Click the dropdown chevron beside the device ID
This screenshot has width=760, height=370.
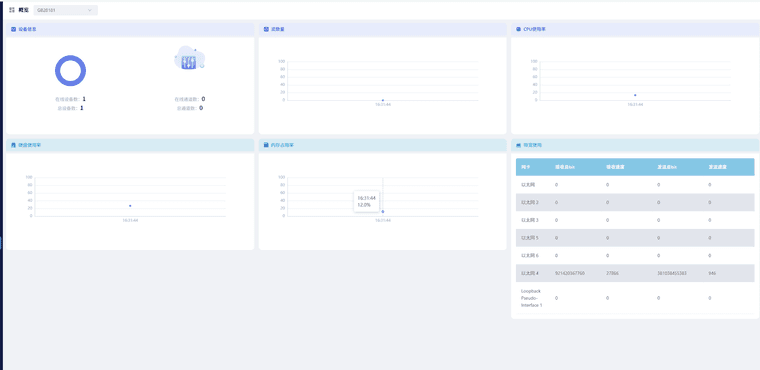coord(90,10)
